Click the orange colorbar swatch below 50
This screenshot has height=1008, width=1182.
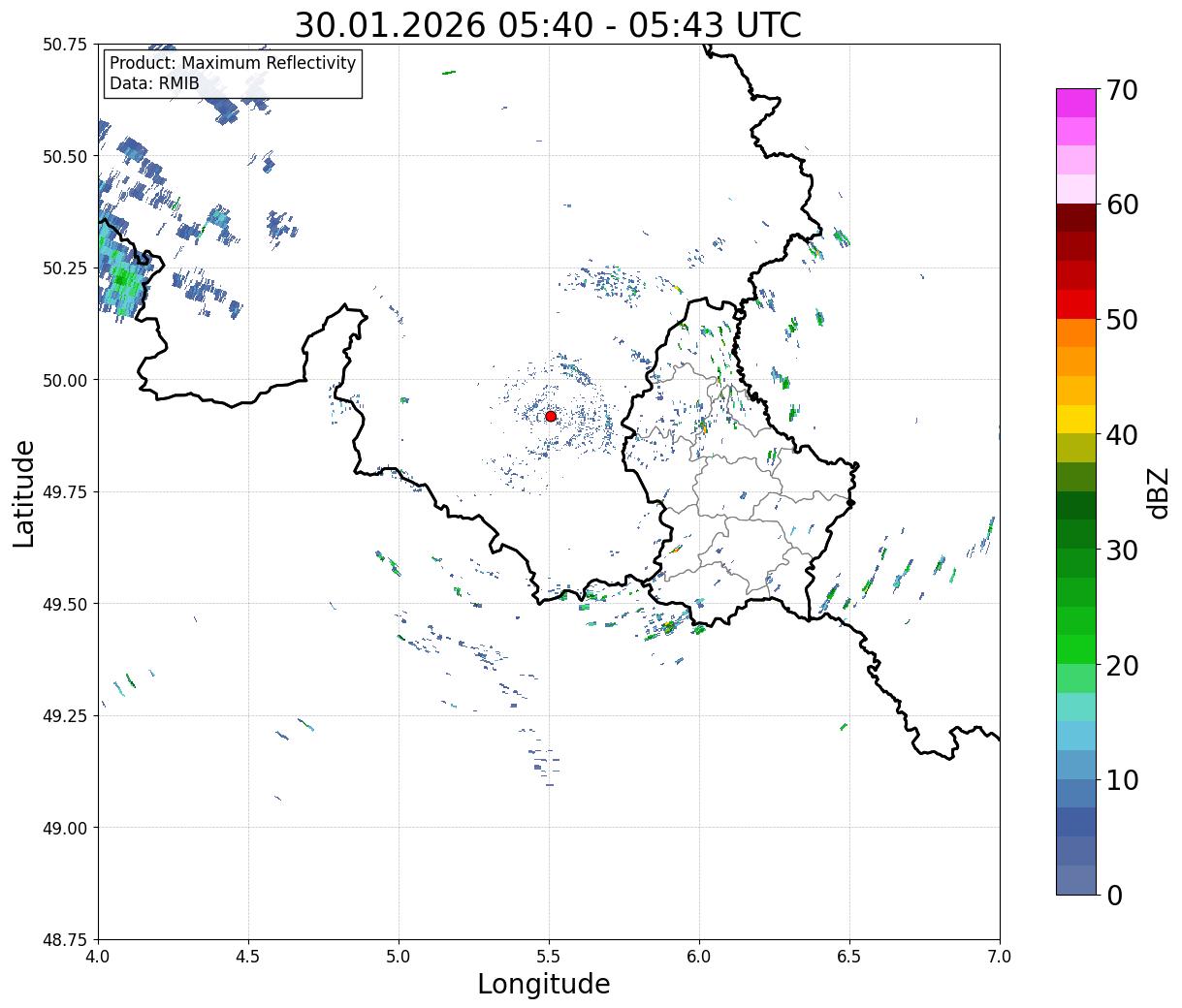tap(1076, 333)
